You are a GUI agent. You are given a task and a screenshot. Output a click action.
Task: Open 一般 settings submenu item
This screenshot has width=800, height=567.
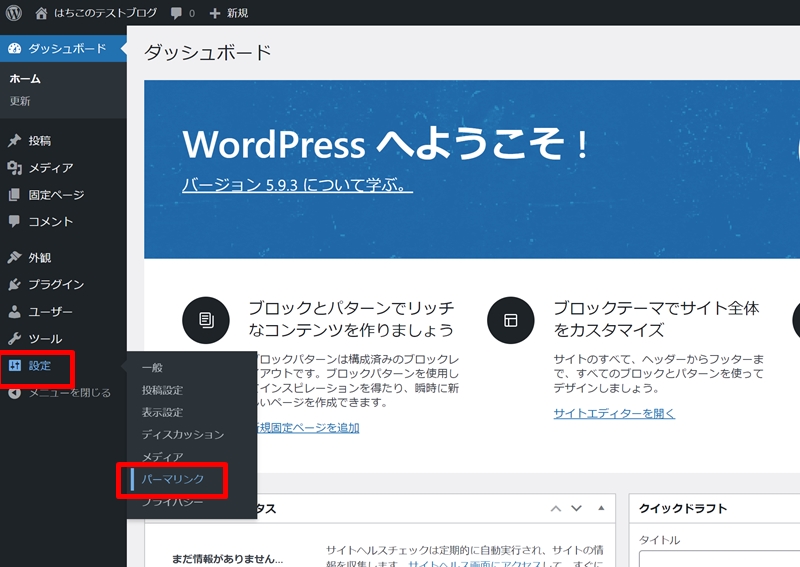(x=152, y=367)
